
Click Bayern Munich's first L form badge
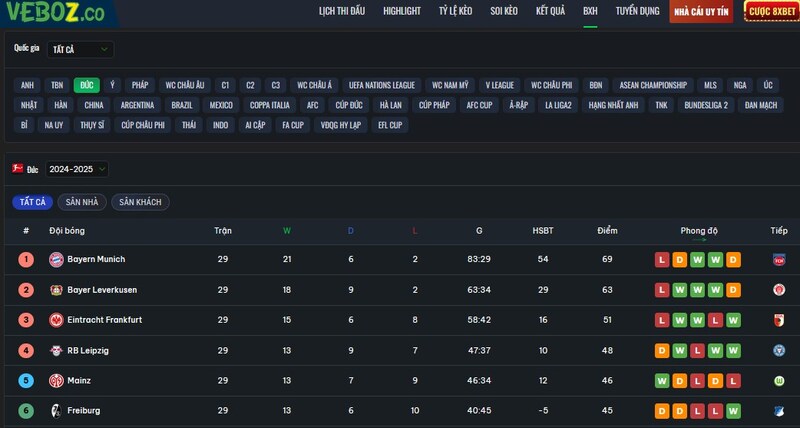(x=662, y=260)
